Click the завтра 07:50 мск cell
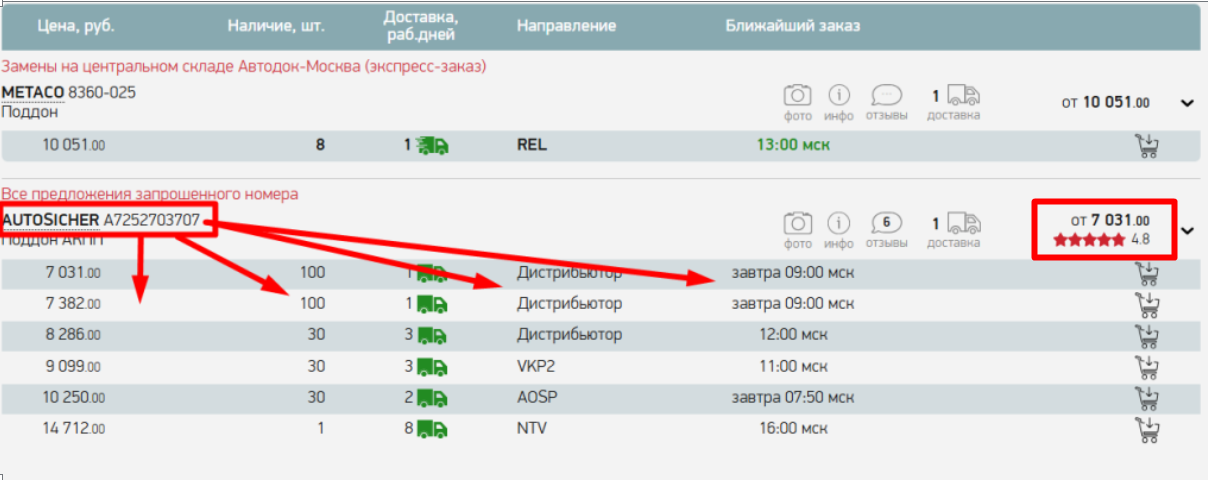Screen dimensions: 1208x480 [x=793, y=397]
